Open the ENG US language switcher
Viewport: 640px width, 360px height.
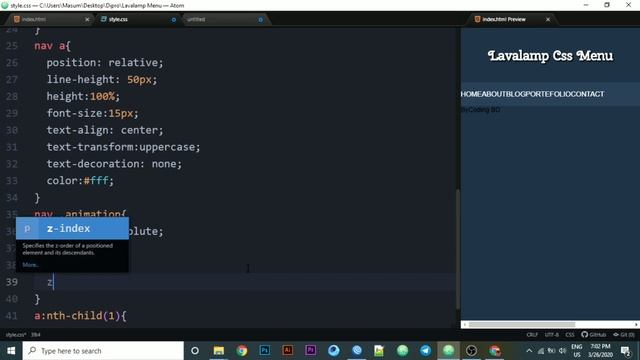coord(577,351)
